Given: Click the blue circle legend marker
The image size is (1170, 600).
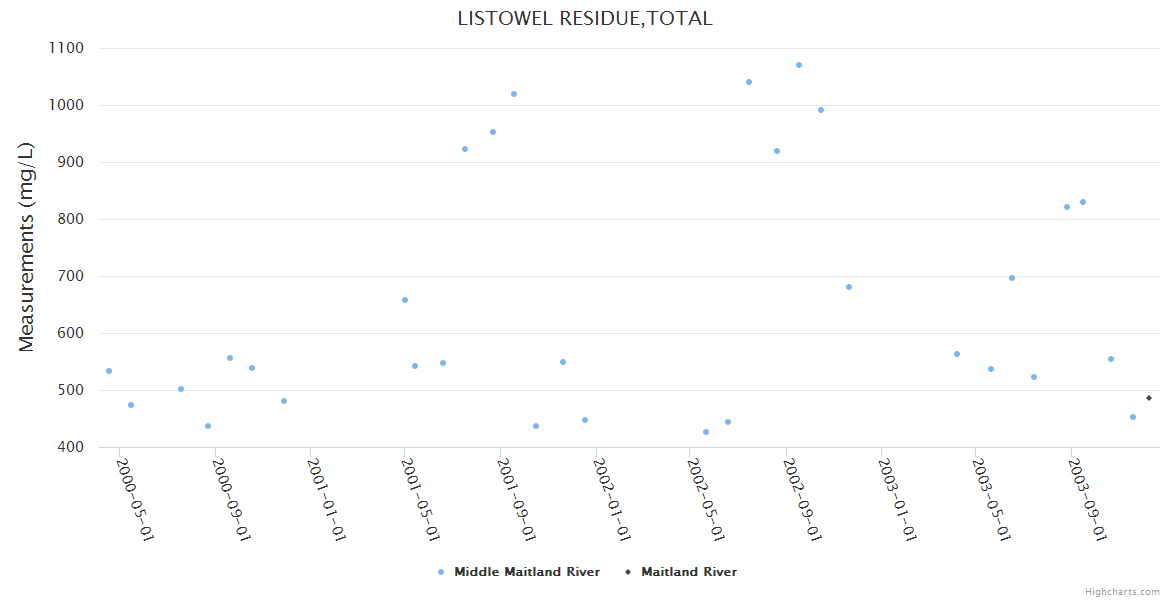Looking at the screenshot, I should 441,572.
